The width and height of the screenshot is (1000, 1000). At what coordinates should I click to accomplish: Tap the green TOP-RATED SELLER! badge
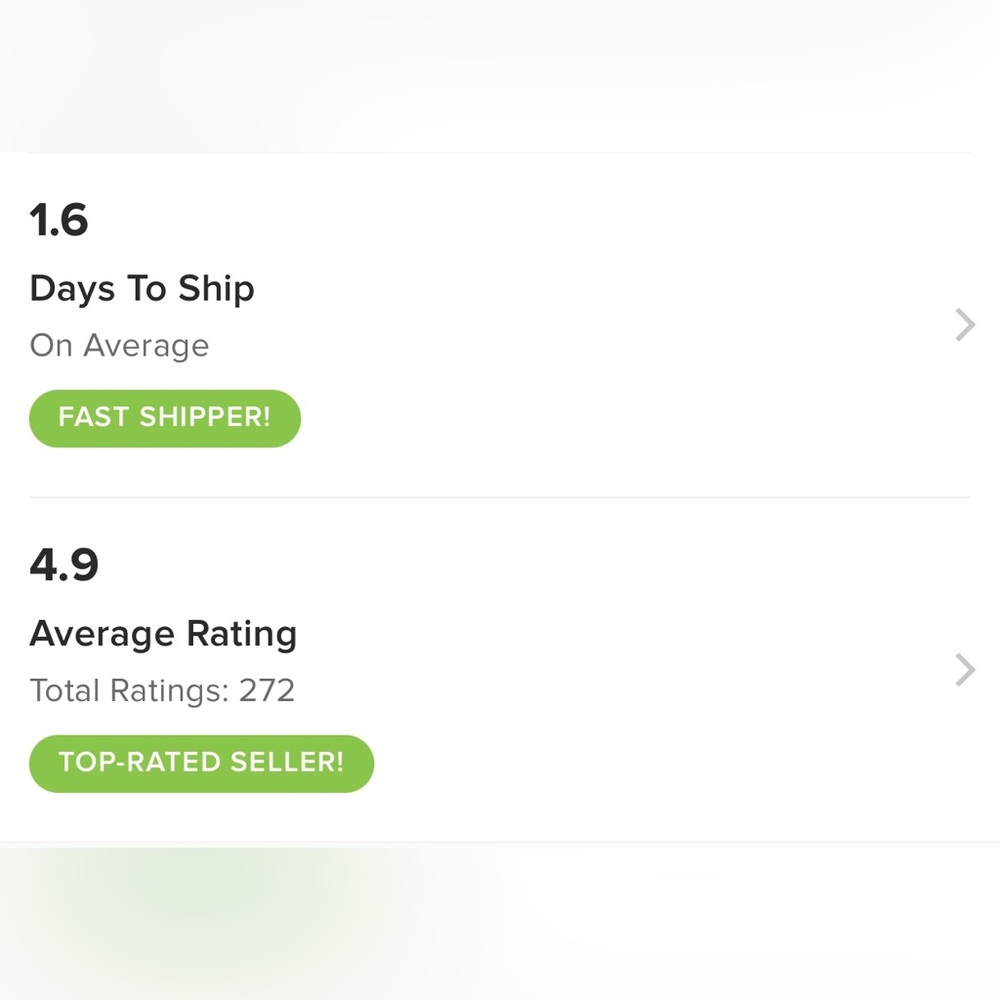point(201,763)
